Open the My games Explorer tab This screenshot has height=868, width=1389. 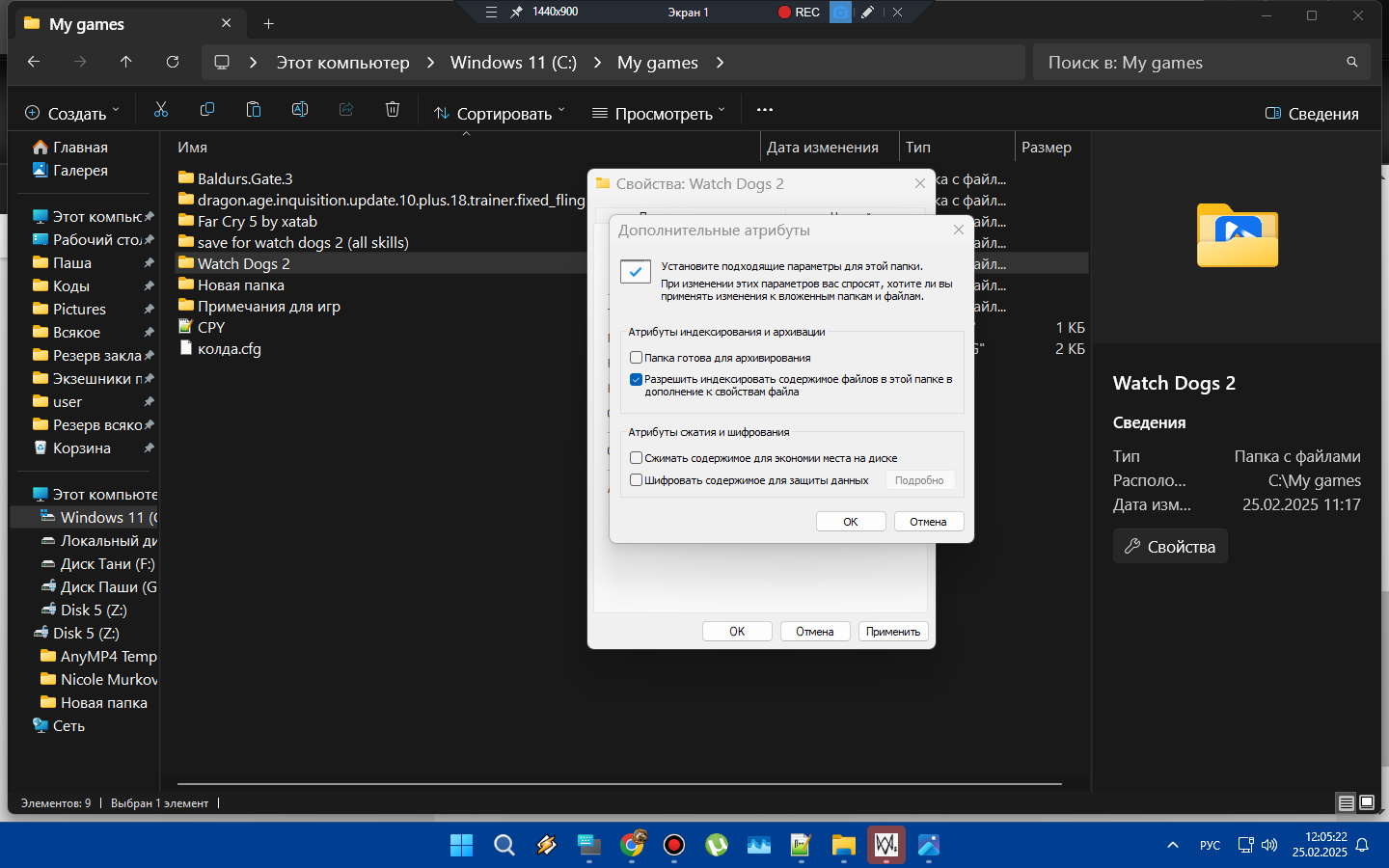(x=116, y=24)
